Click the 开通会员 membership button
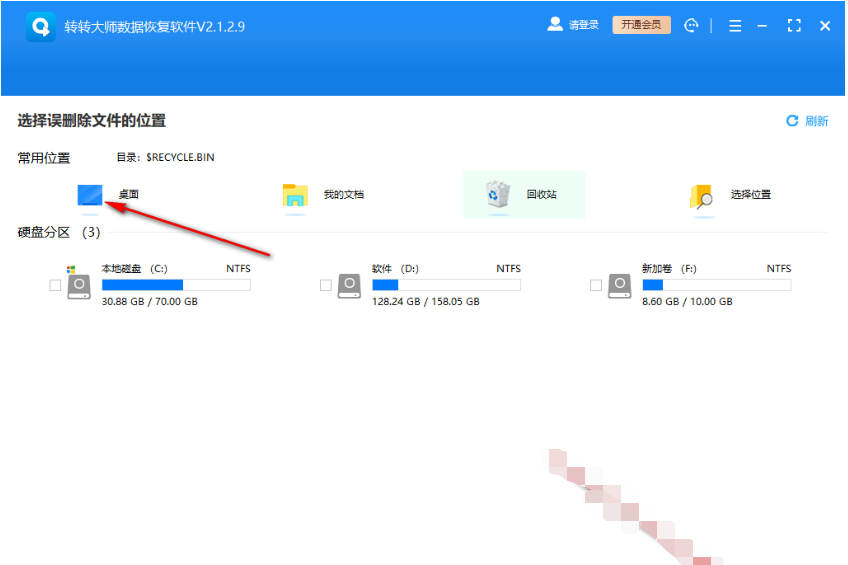This screenshot has width=848, height=565. [x=641, y=25]
